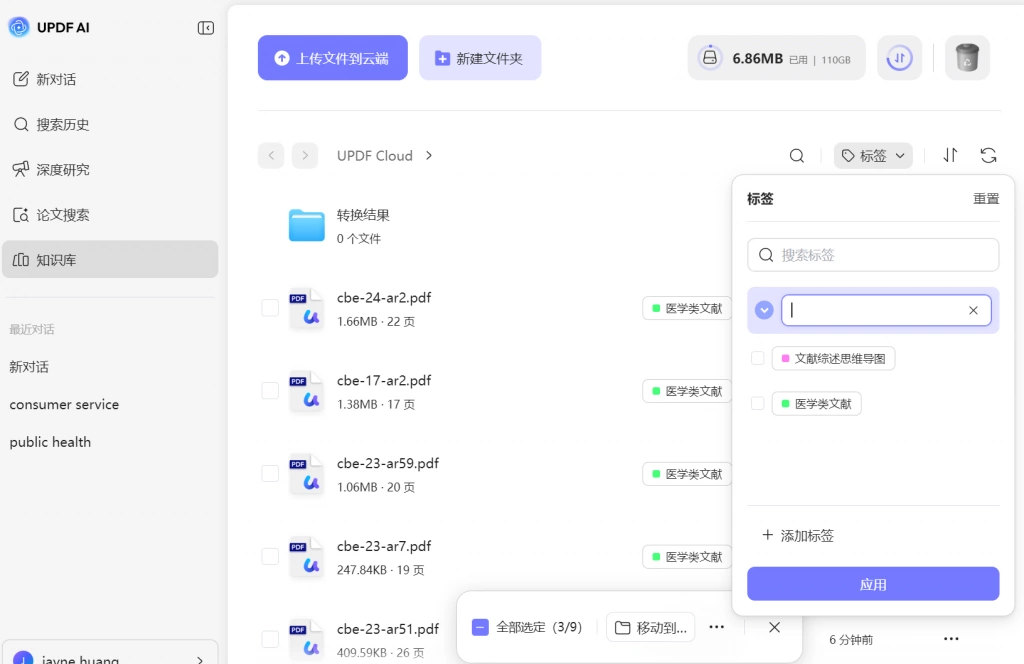Focus the 搜索标签 search field
Viewport: 1024px width, 664px height.
[x=872, y=255]
